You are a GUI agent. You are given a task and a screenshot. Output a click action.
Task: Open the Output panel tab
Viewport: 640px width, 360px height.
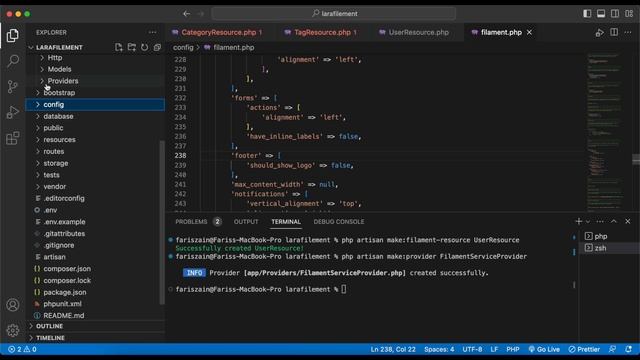[x=246, y=222]
